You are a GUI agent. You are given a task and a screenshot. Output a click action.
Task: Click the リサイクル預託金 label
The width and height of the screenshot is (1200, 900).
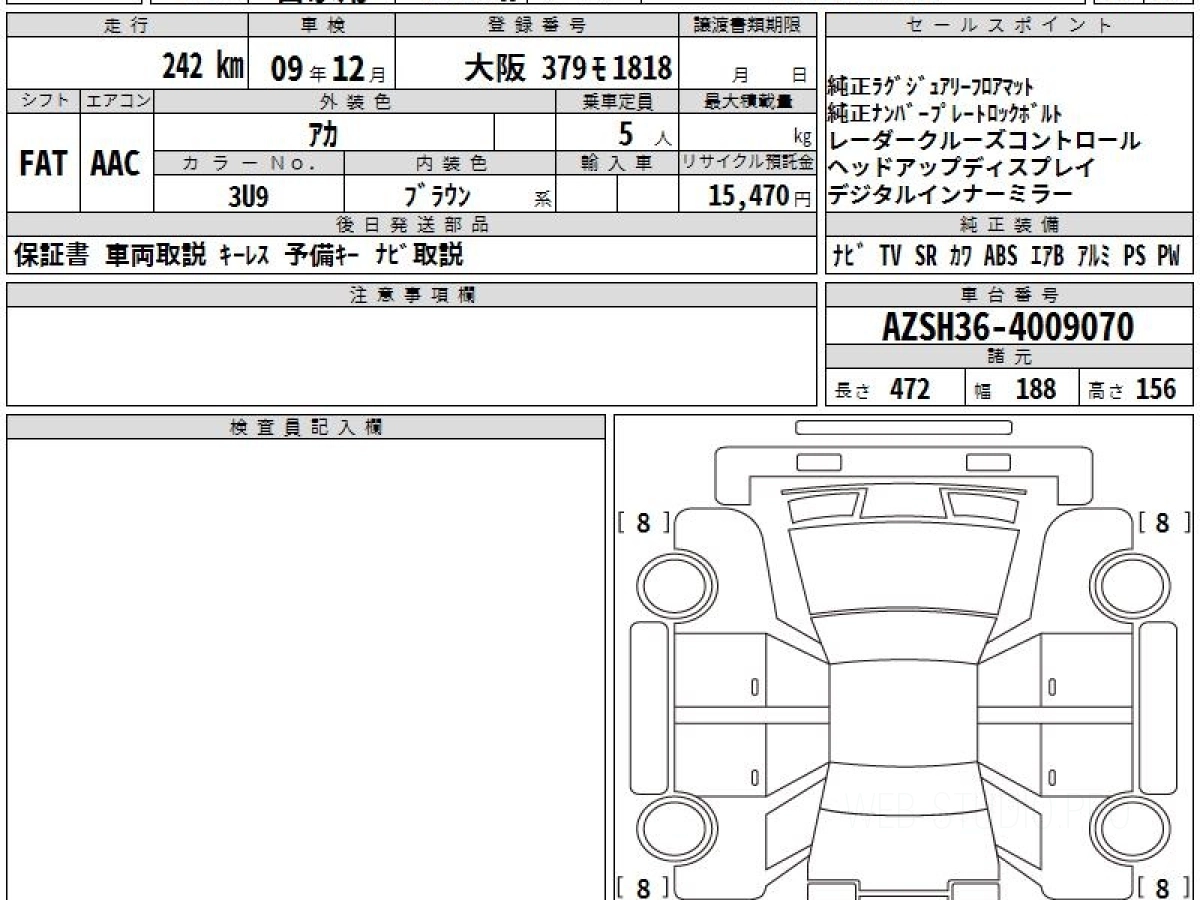tap(748, 163)
